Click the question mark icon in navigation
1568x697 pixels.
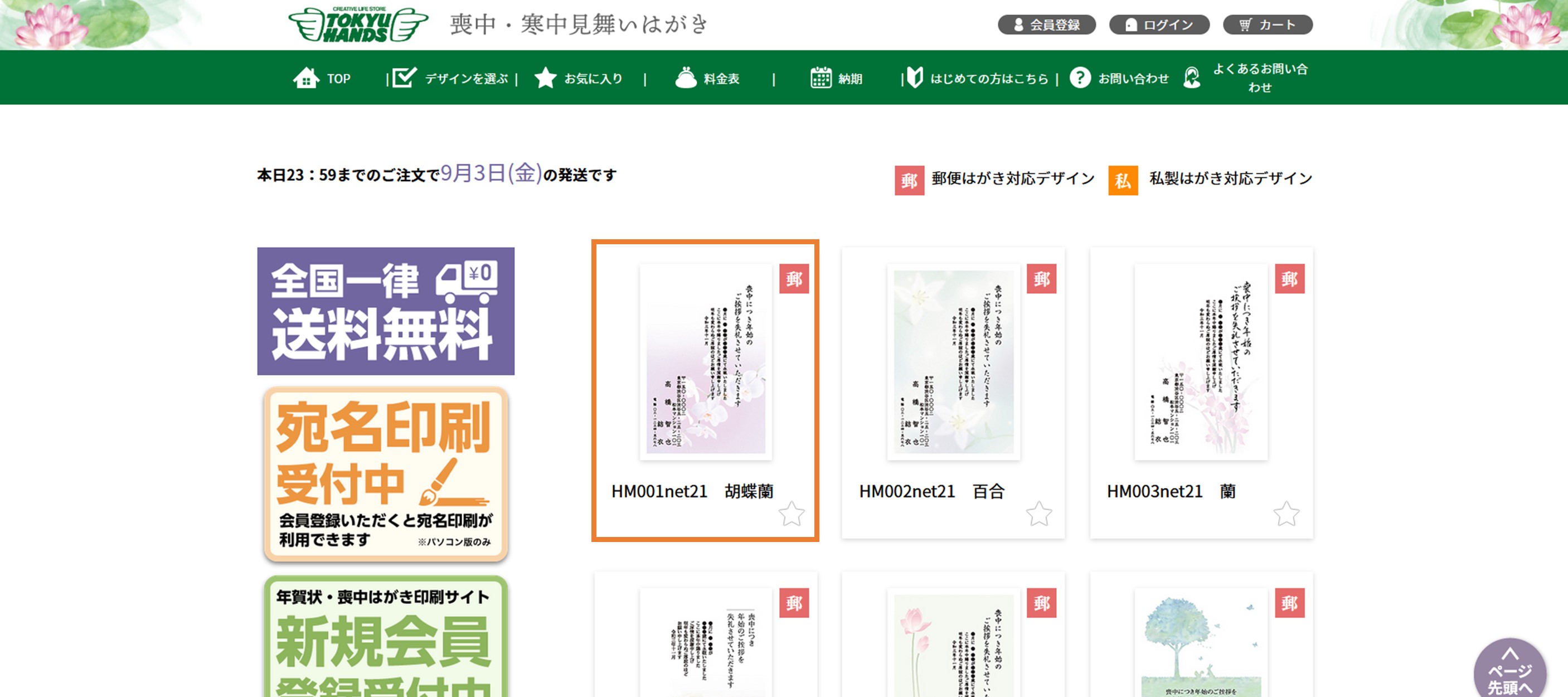tap(1080, 78)
